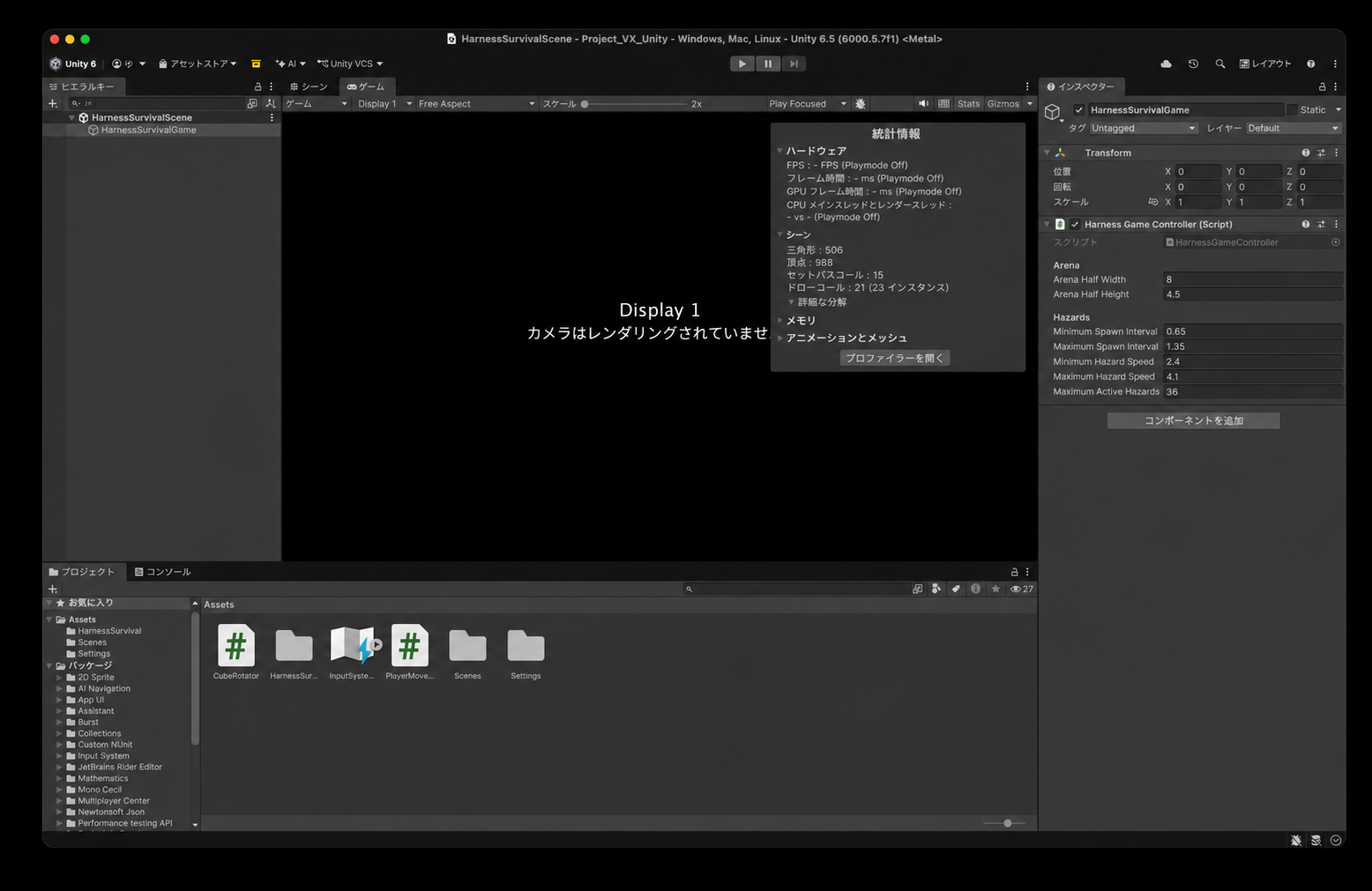Toggle Gizmos in the Game view
Screen dimensions: 1372x891
pos(1003,103)
